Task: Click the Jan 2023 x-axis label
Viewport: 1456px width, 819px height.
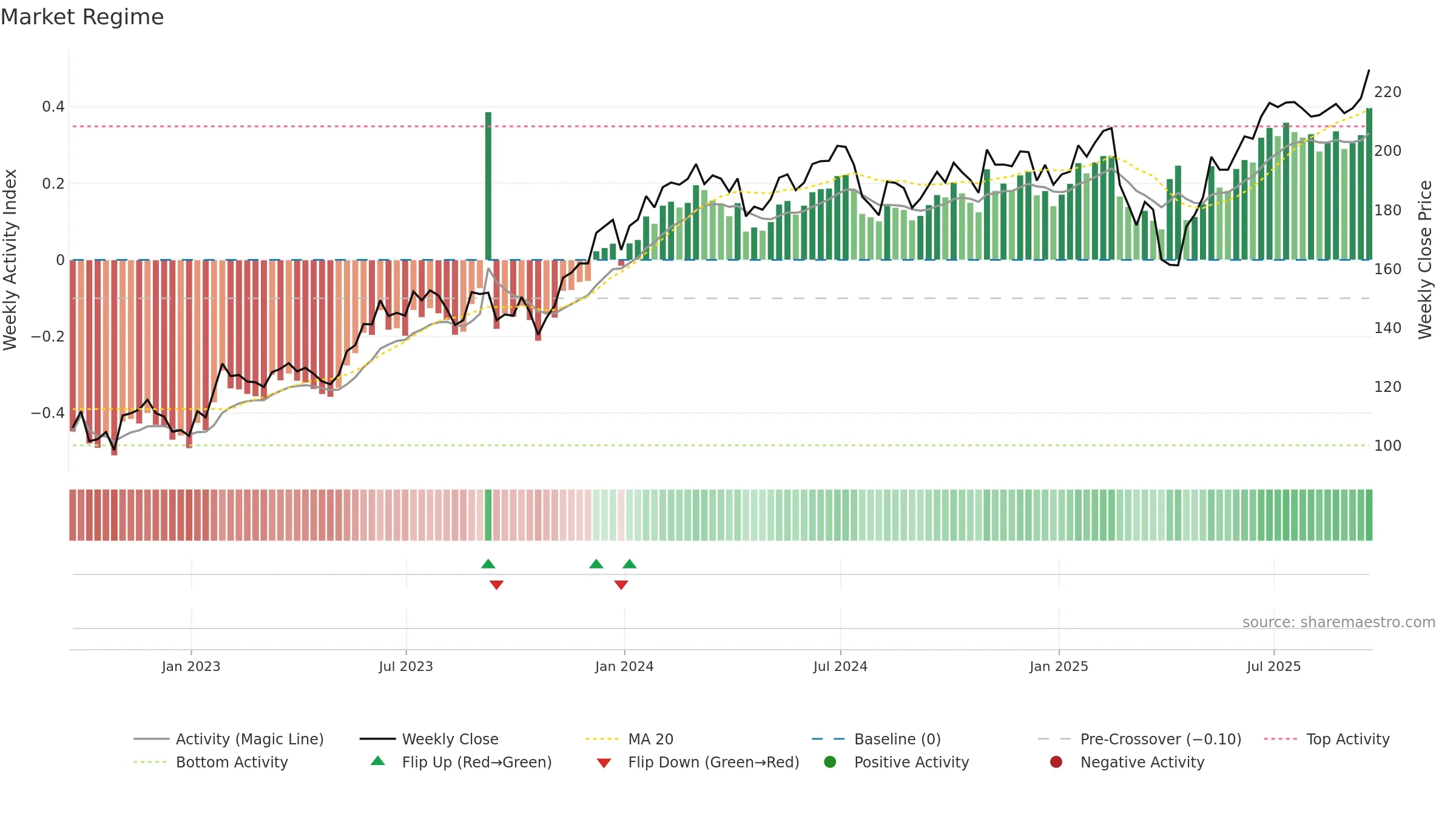Action: (x=191, y=667)
